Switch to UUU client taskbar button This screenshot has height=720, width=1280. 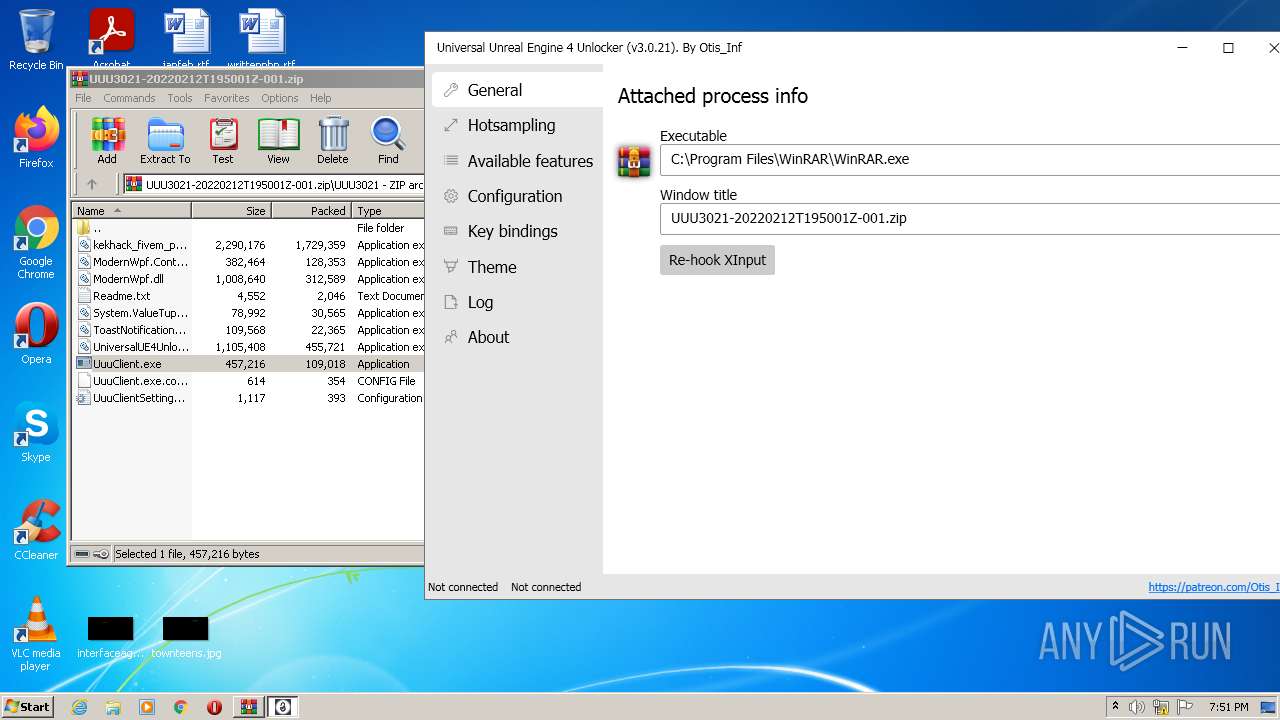click(283, 707)
